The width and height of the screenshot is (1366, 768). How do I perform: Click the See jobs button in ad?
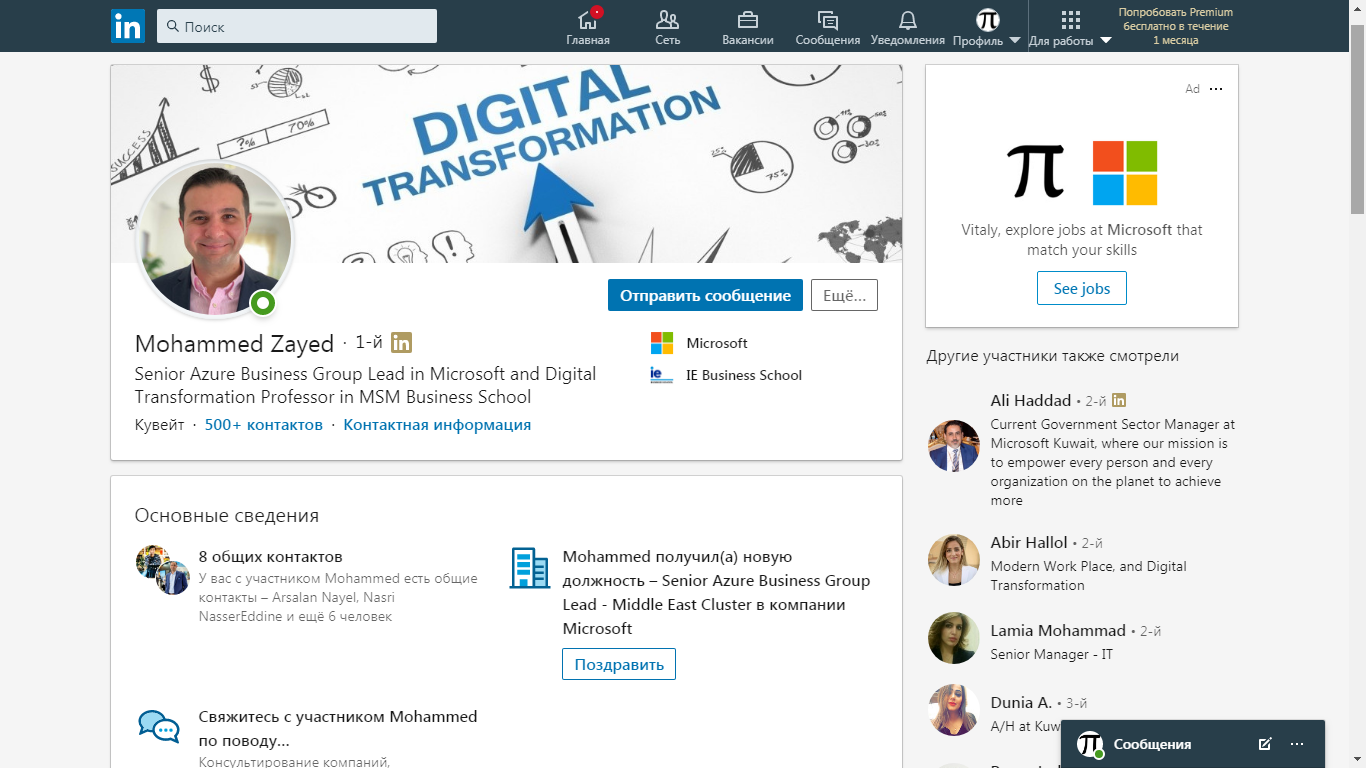(x=1082, y=288)
